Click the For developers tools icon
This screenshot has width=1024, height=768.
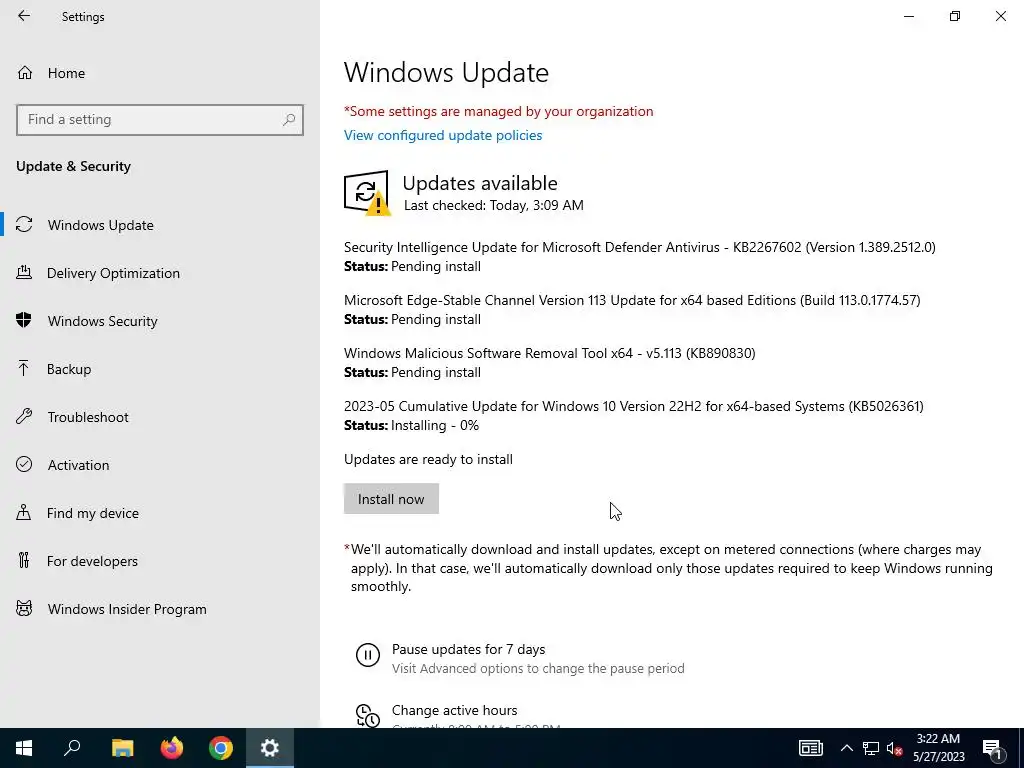(24, 560)
